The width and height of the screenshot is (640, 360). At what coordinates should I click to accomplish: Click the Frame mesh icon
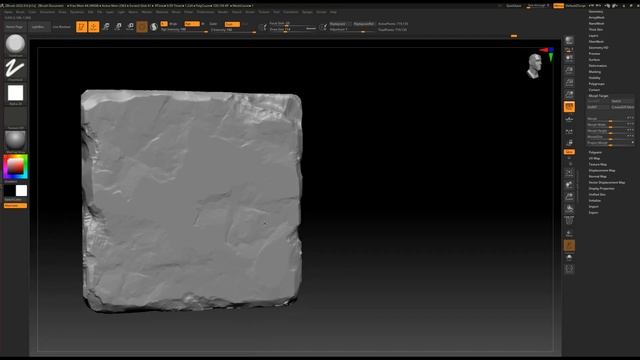pos(569,173)
